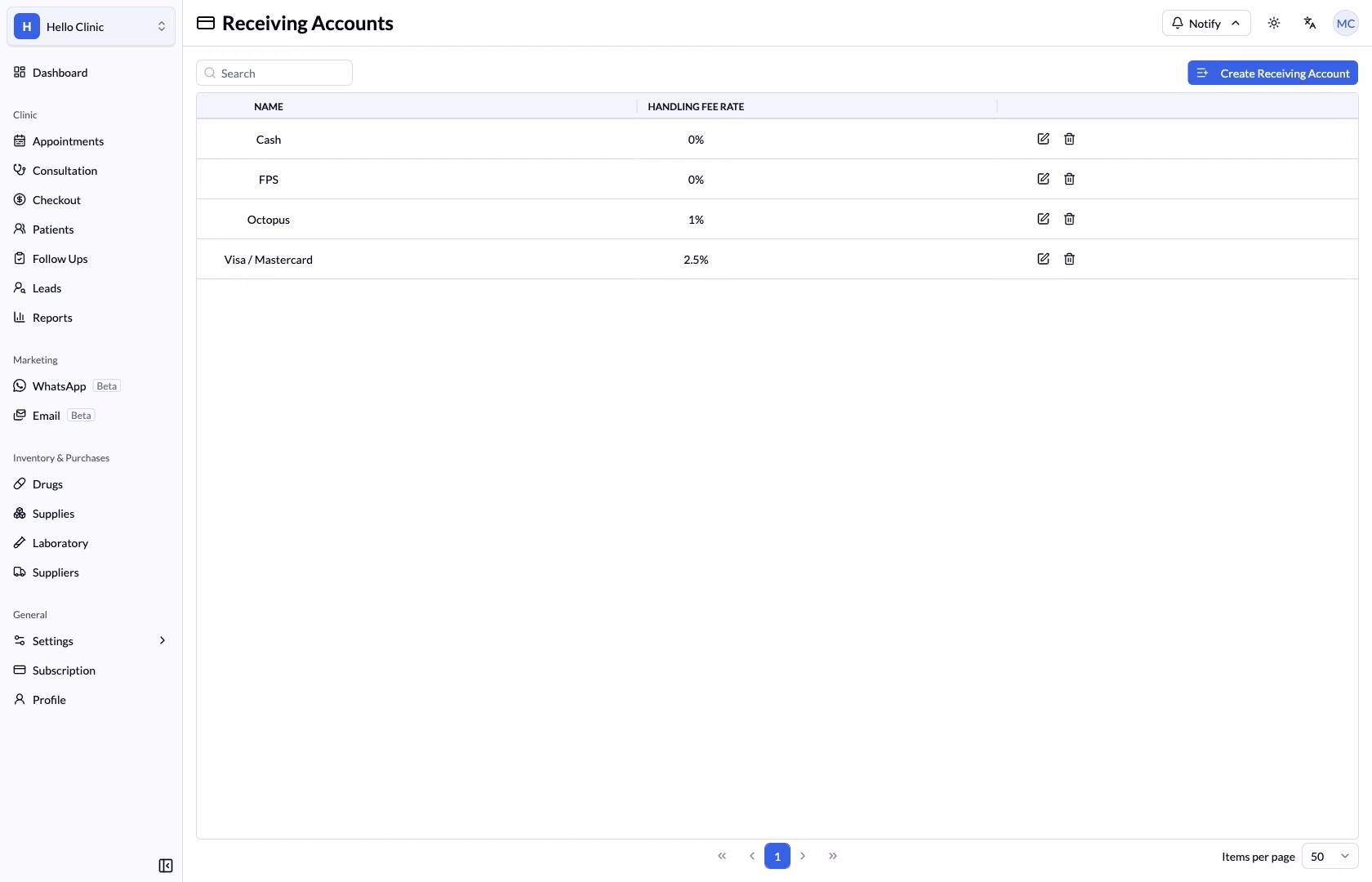
Task: Edit the Visa / Mastercard account
Action: click(1043, 259)
